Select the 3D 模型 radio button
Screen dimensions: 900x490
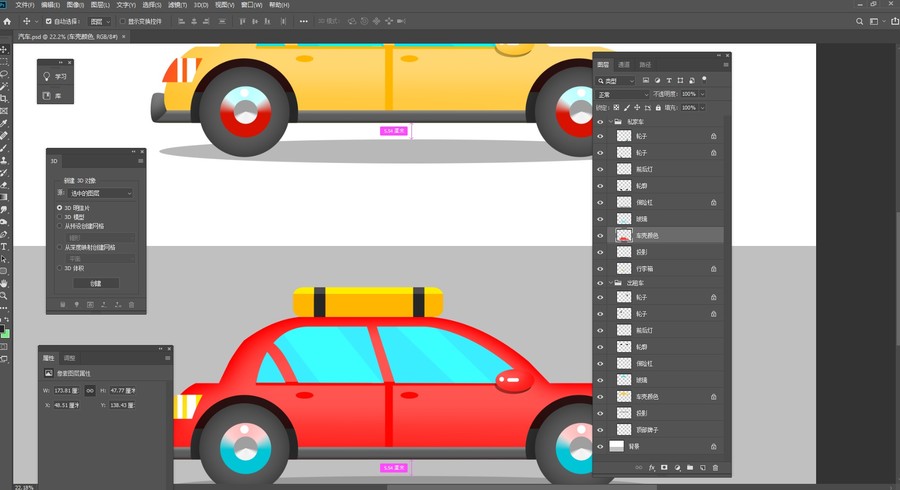pos(60,217)
